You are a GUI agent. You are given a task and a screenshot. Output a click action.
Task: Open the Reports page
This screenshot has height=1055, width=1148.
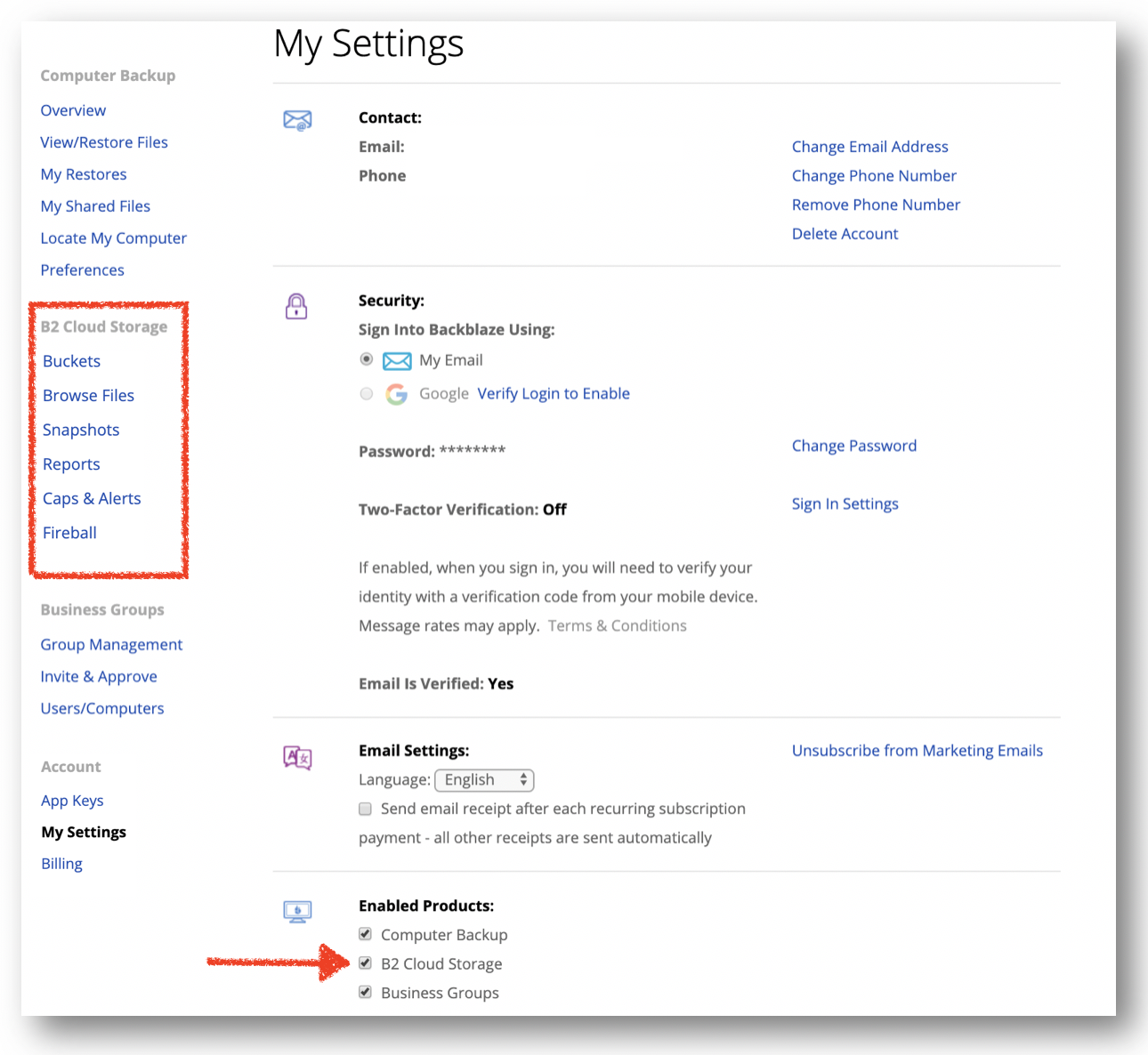pyautogui.click(x=71, y=464)
